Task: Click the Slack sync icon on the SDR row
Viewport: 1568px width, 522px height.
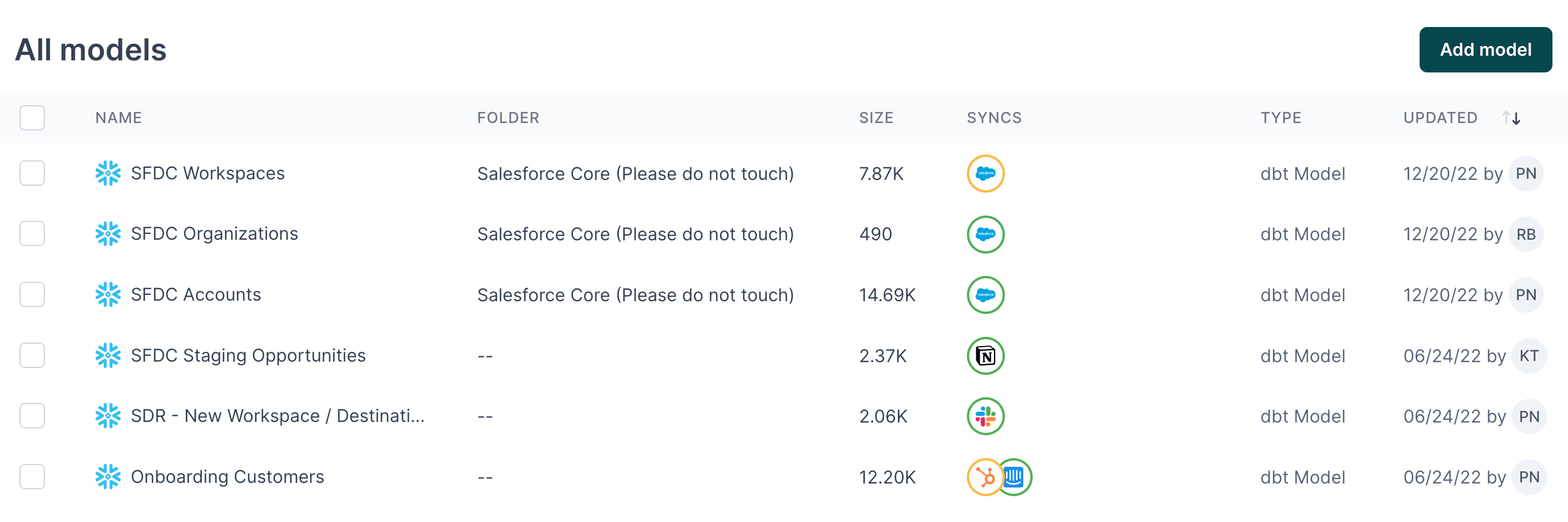Action: pyautogui.click(x=984, y=416)
